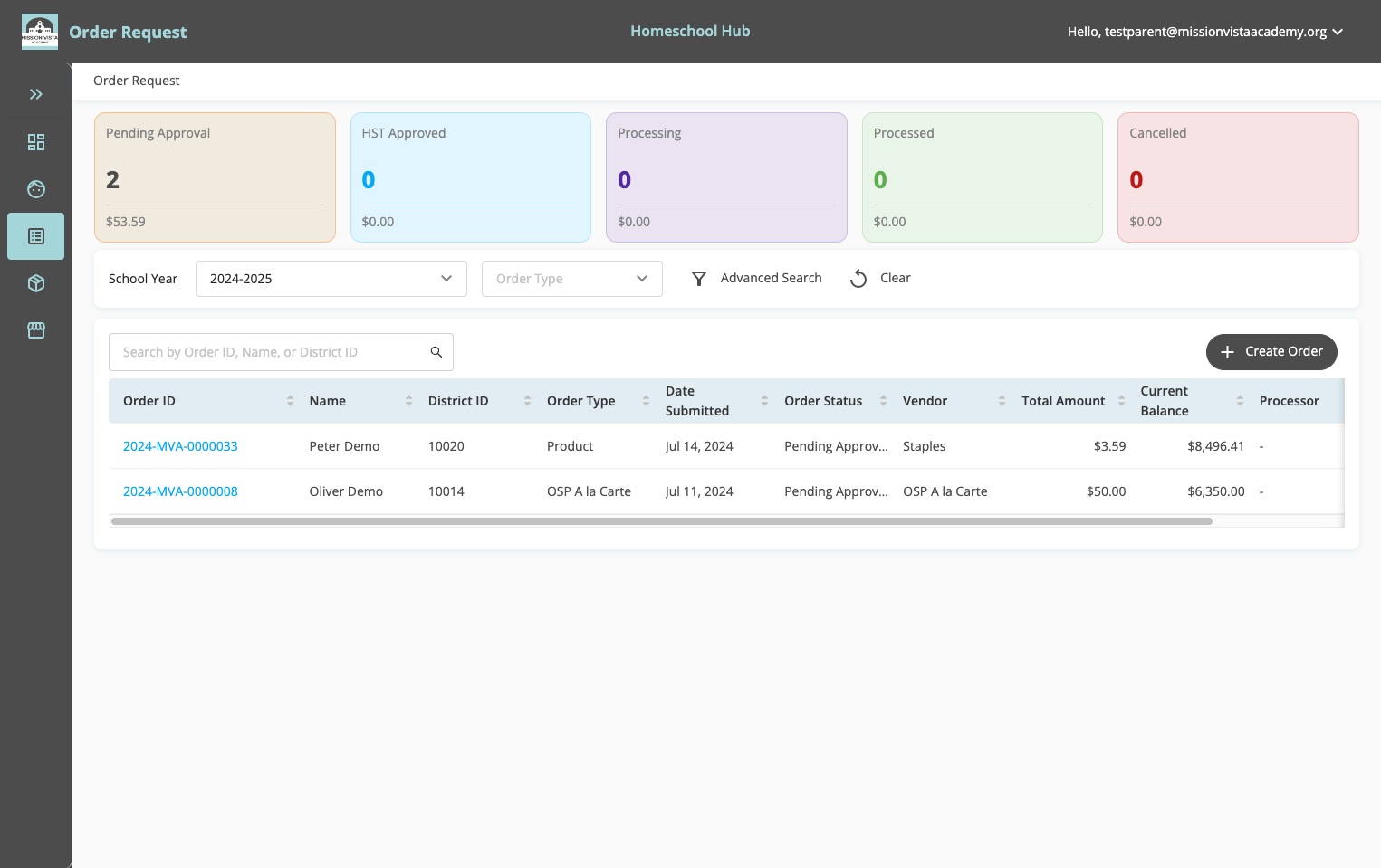1381x868 pixels.
Task: Click the Mission Vista Academy logo
Action: pos(40,32)
